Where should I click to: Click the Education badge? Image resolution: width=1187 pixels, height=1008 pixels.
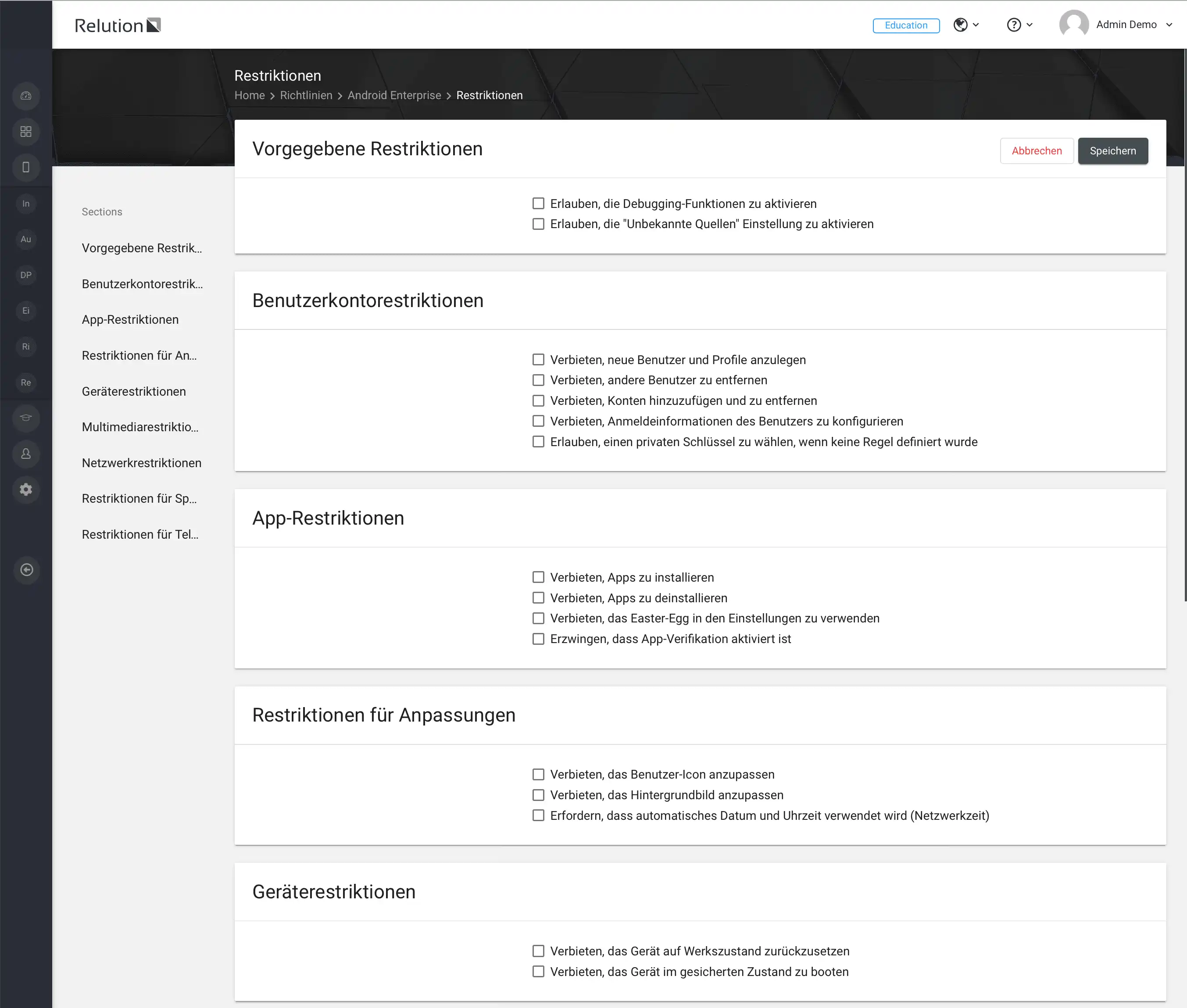click(x=906, y=25)
